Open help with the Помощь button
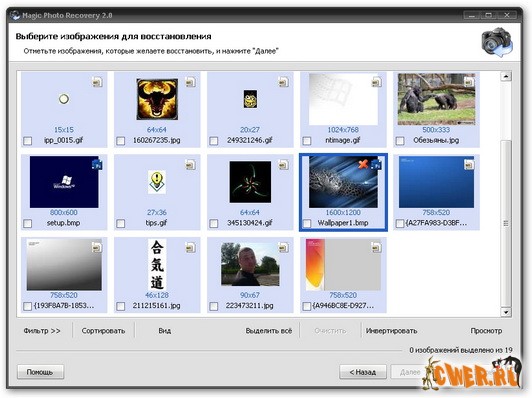The width and height of the screenshot is (532, 398). click(40, 372)
